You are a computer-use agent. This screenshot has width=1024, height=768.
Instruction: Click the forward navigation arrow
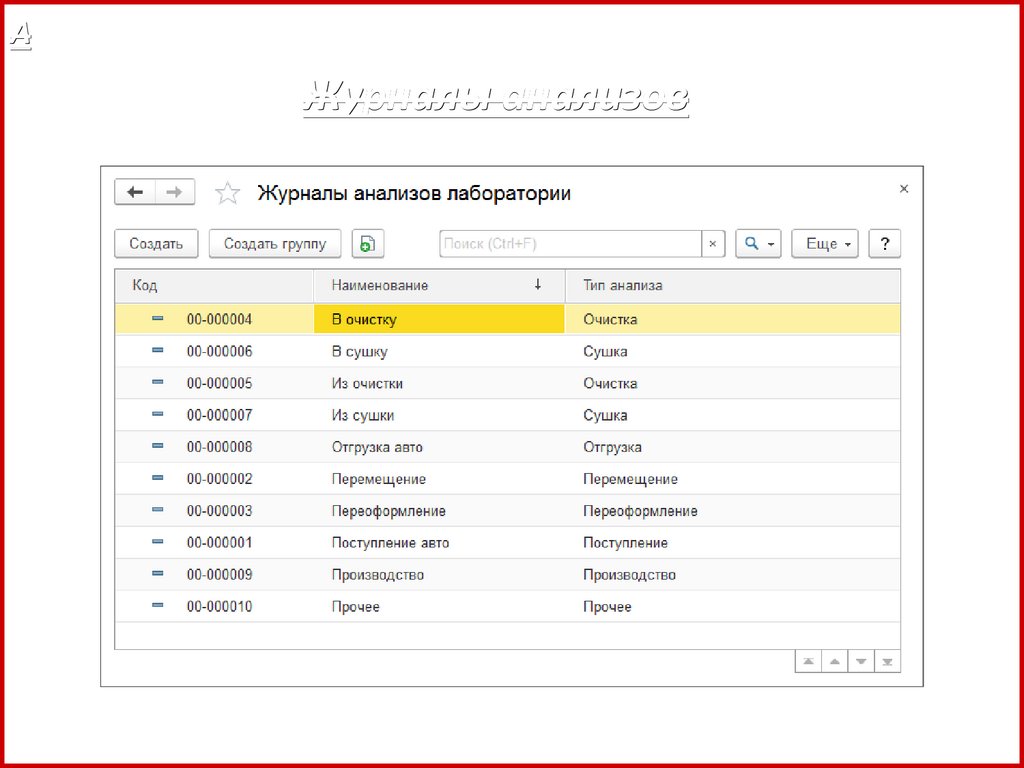174,192
